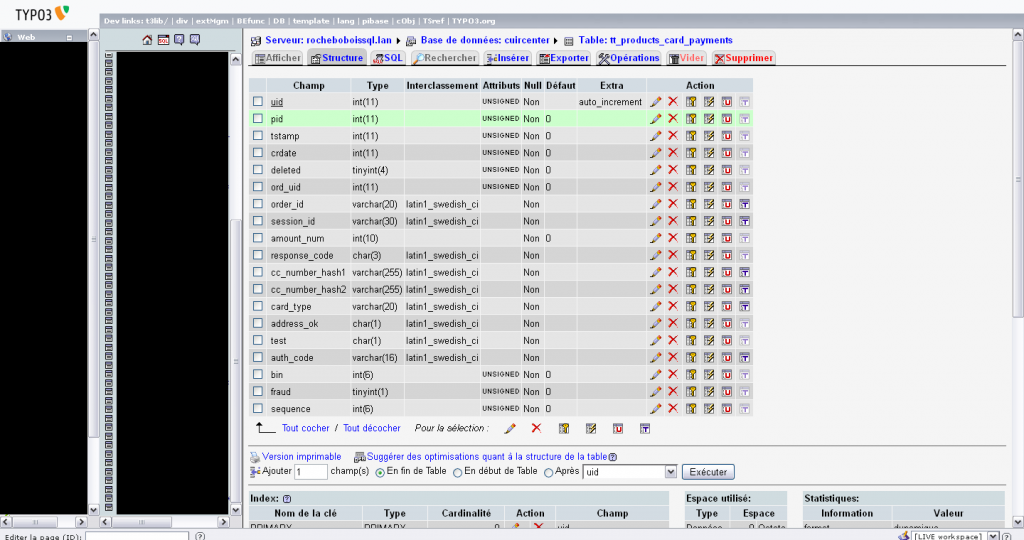Image resolution: width=1024 pixels, height=540 pixels.
Task: Click the unique index icon for order_id
Action: tap(726, 204)
